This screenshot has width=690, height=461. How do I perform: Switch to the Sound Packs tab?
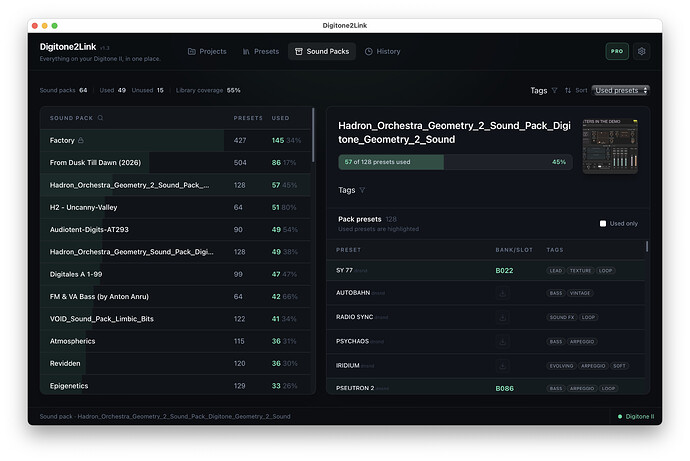tap(322, 51)
